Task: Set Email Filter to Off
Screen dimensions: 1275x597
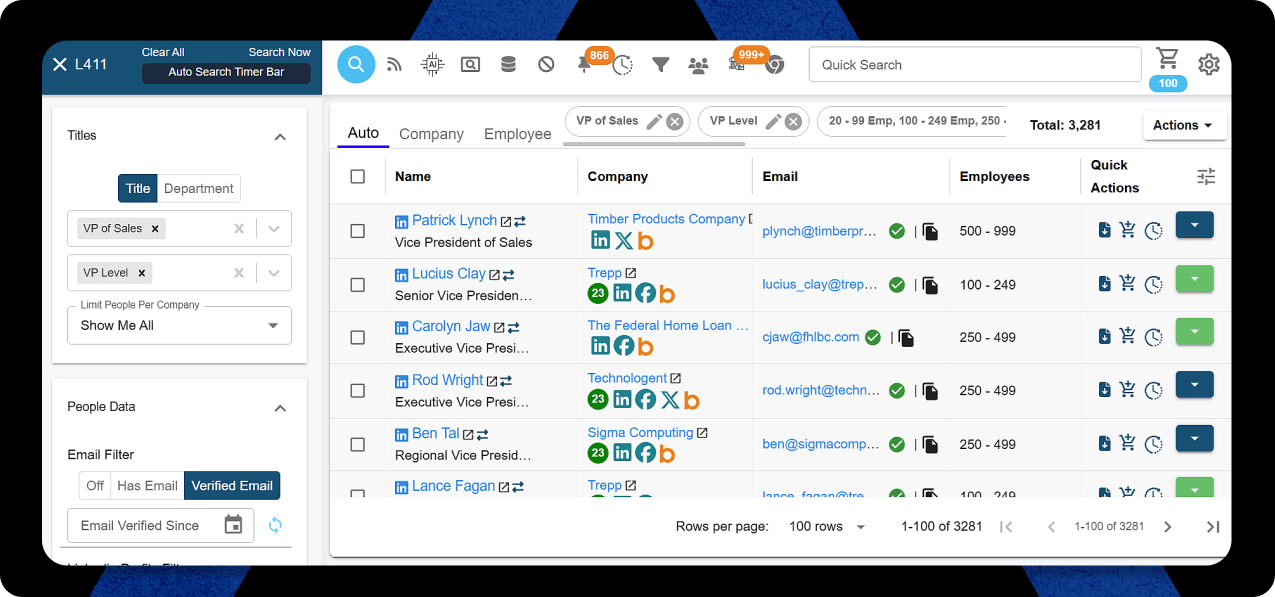Action: 95,486
